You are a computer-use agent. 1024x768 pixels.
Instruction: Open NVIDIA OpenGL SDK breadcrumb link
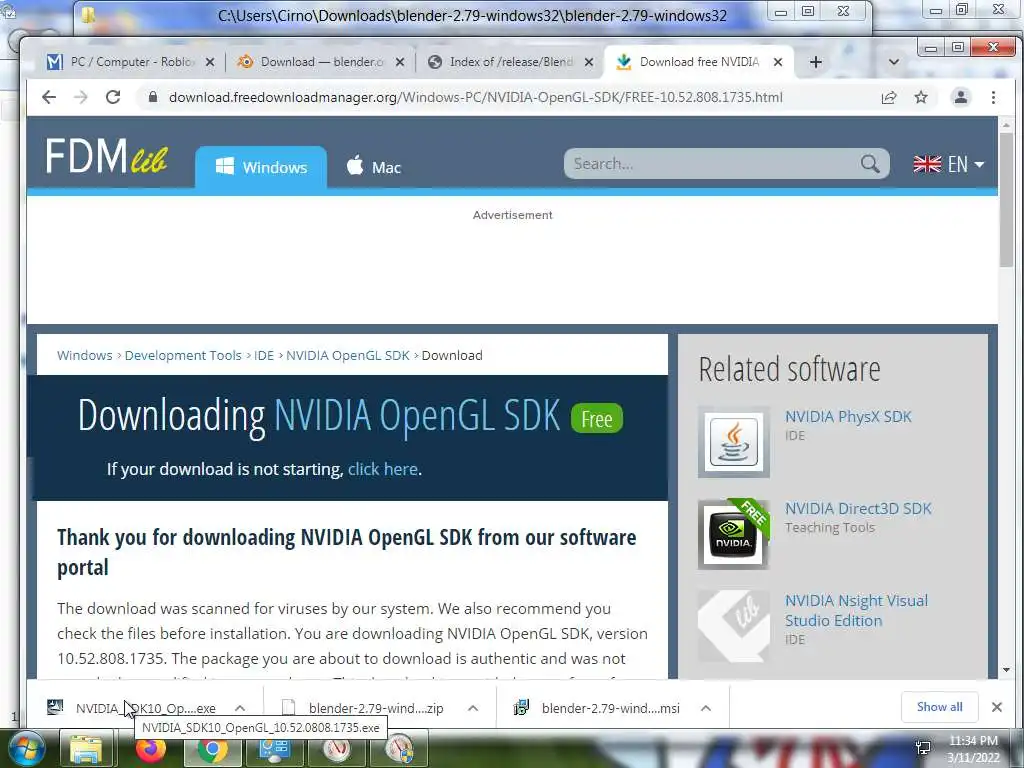tap(347, 355)
